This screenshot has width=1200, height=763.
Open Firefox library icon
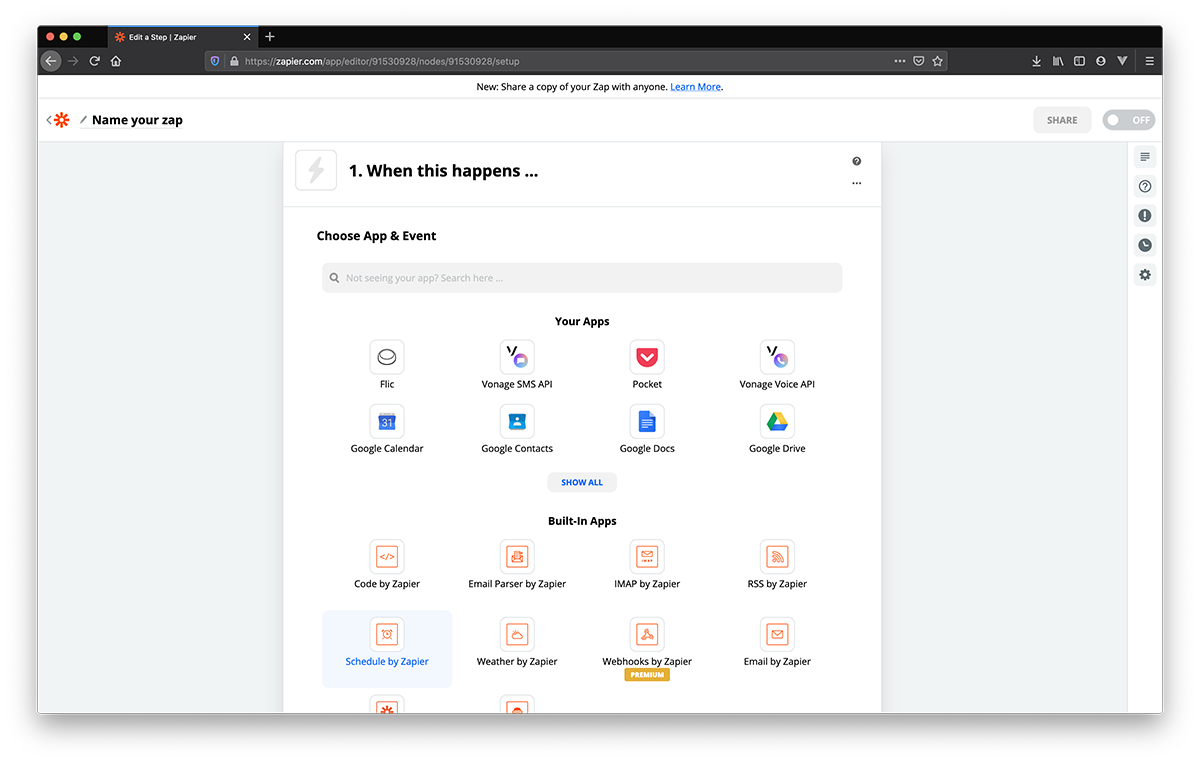1058,61
